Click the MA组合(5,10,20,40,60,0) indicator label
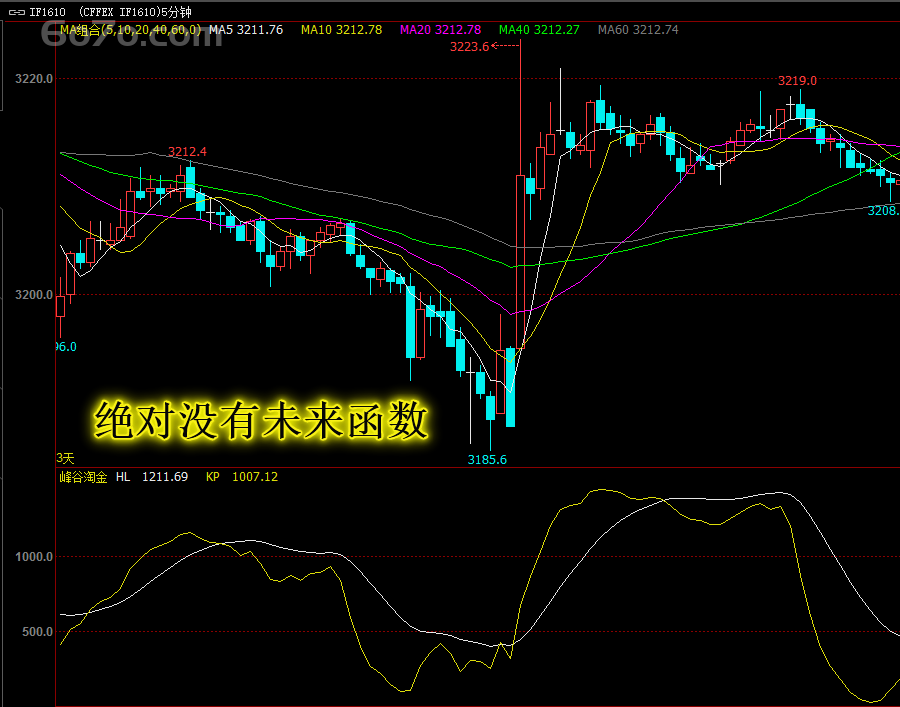 [x=131, y=30]
